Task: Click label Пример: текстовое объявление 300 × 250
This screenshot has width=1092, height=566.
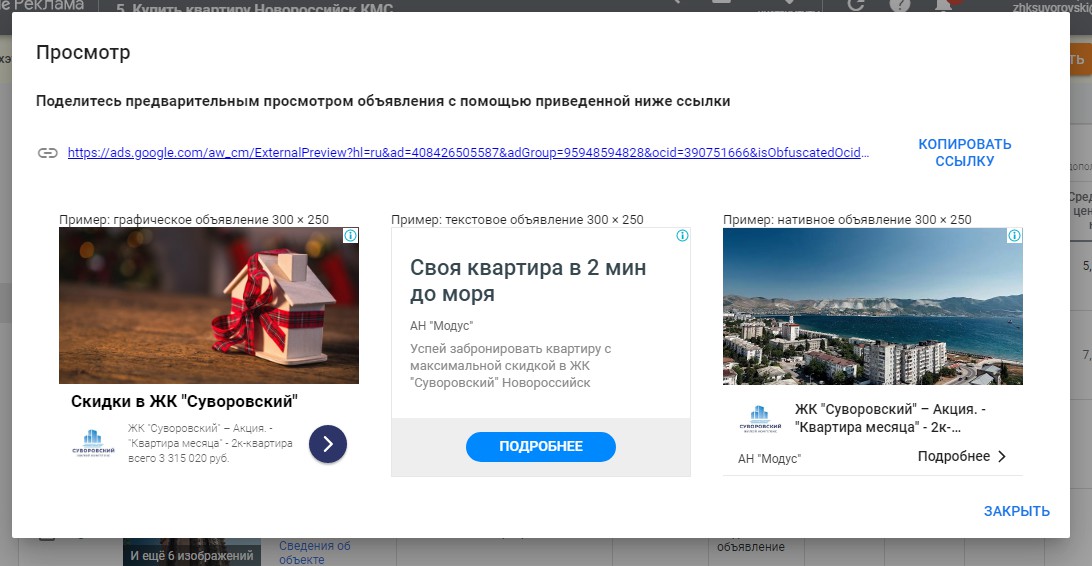Action: [x=517, y=219]
